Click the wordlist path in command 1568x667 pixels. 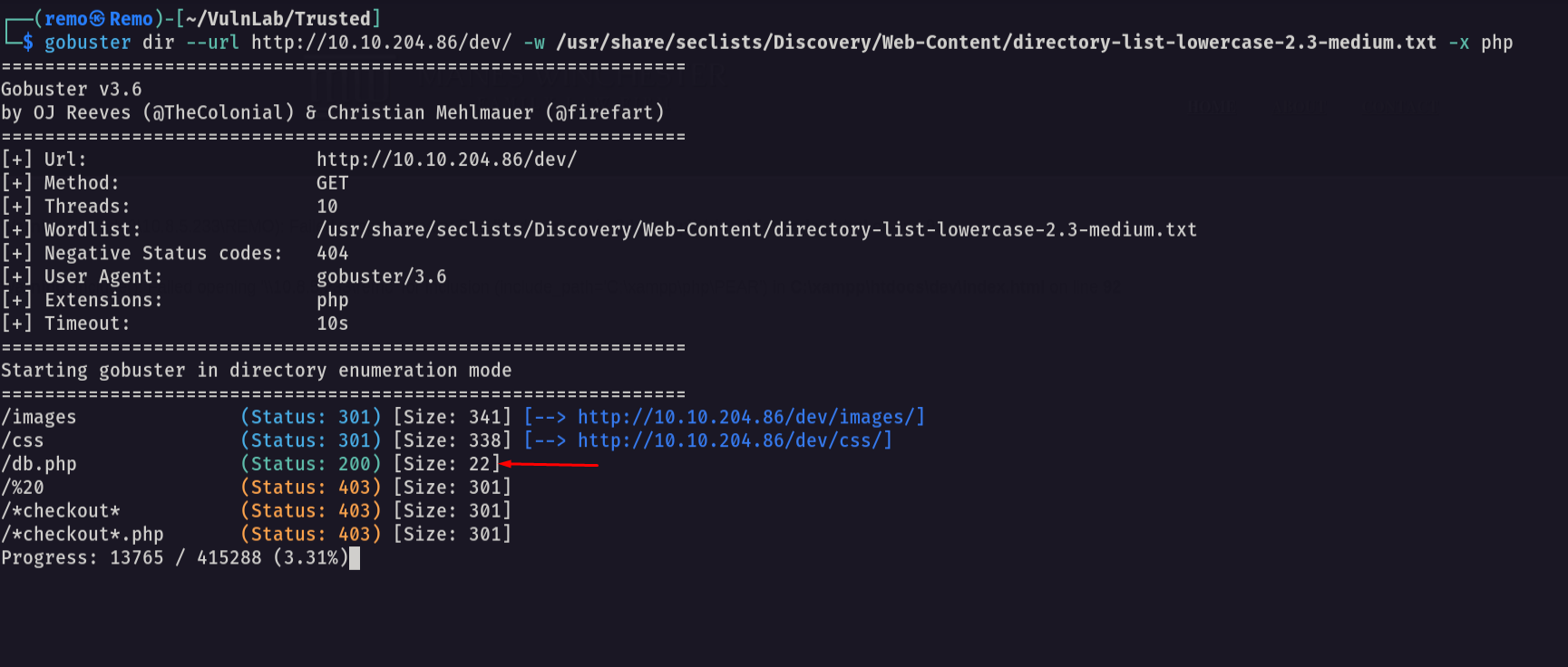pyautogui.click(x=997, y=43)
